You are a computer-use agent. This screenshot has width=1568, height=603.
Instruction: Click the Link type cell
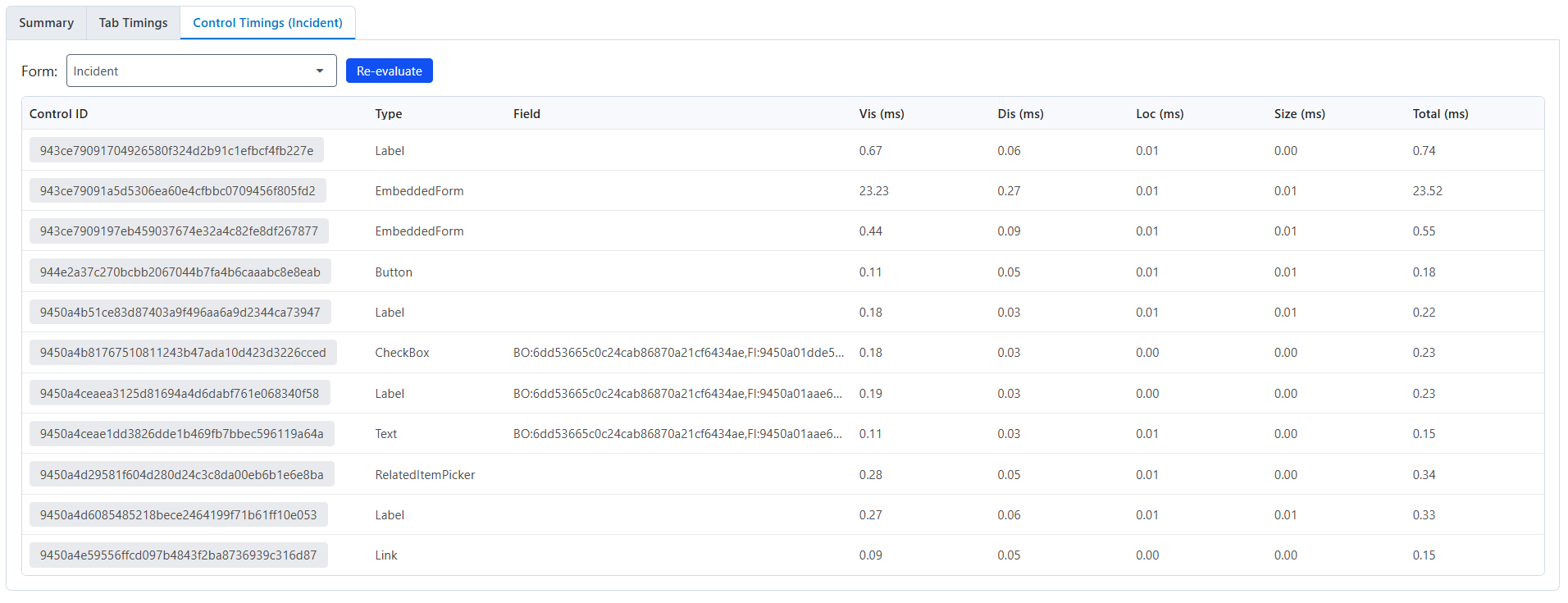[x=386, y=555]
